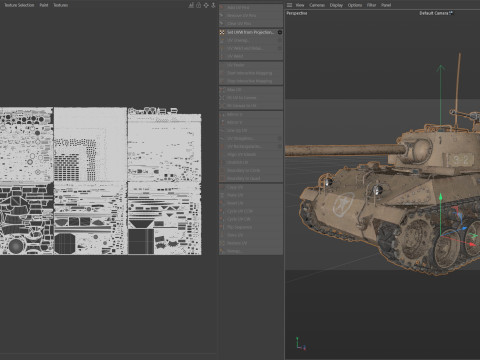Choose the Remap command
This screenshot has width=480, height=360.
[251, 251]
